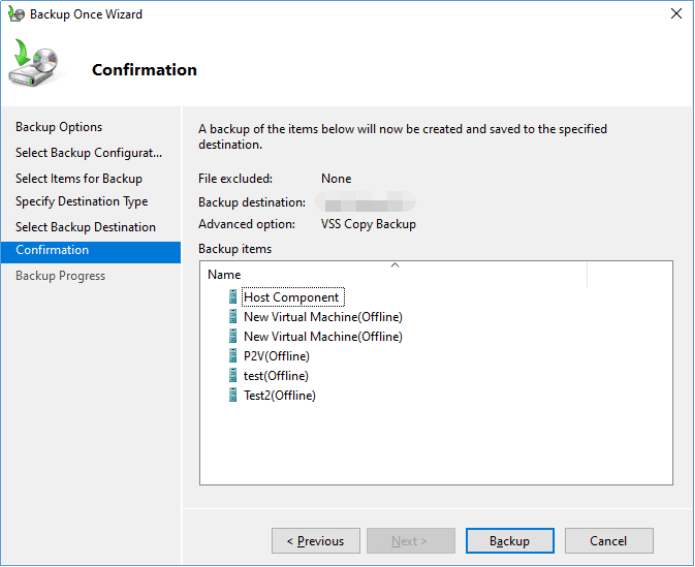Screen dimensions: 695x567
Task: Click the sort arrow above the Name column
Action: [395, 265]
